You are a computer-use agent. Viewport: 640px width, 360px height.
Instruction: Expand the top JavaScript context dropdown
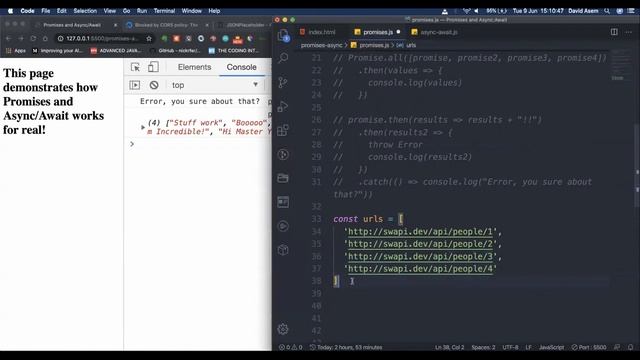pos(215,85)
